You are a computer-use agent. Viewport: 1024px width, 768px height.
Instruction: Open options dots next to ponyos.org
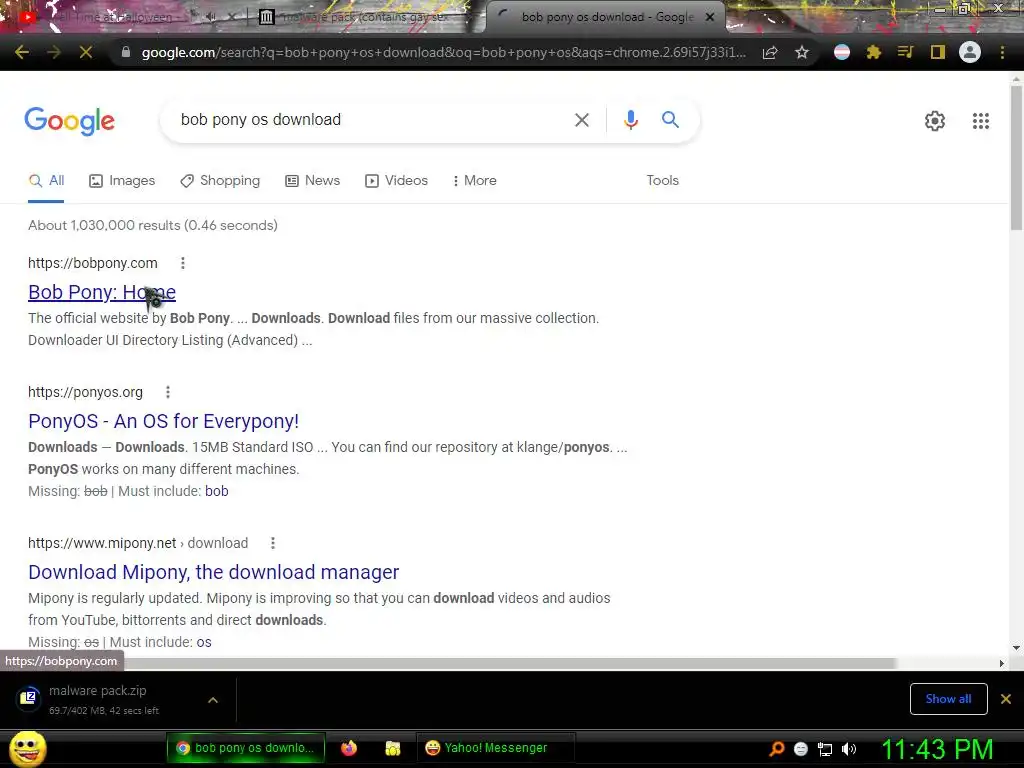[168, 392]
